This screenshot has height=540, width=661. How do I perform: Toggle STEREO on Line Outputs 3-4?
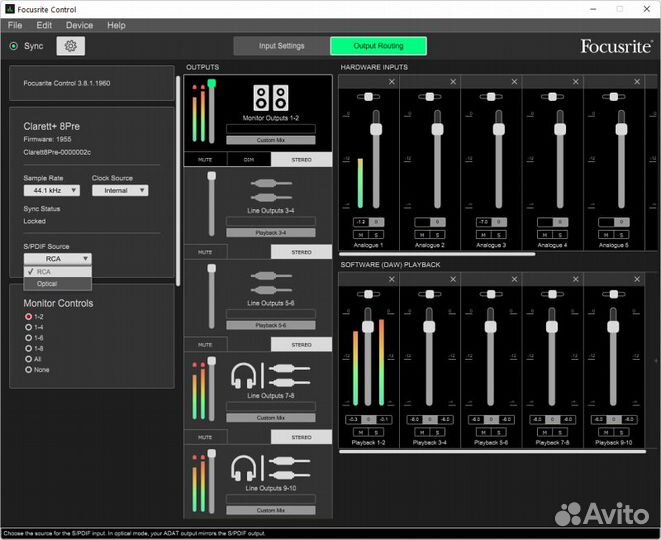[301, 252]
